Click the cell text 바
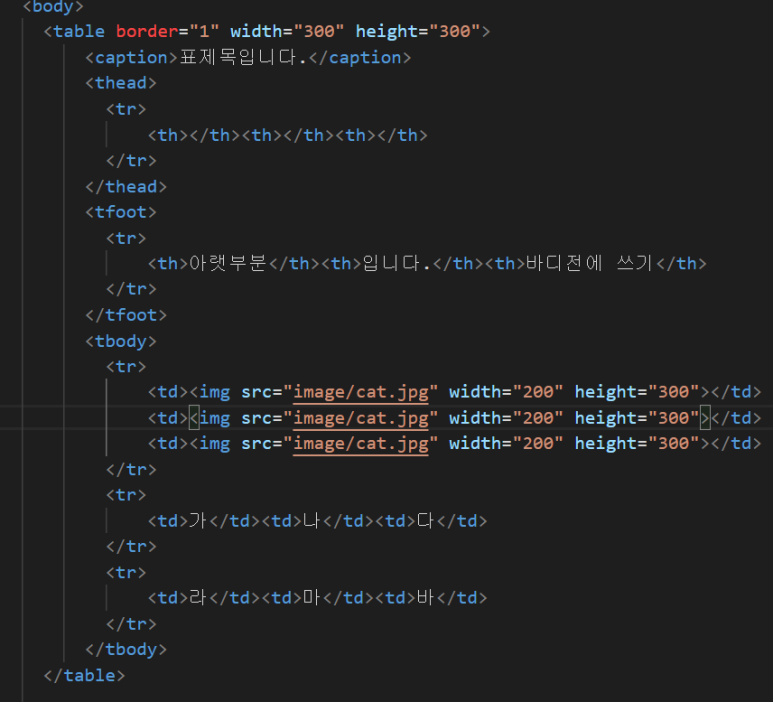The width and height of the screenshot is (773, 702). (x=425, y=598)
